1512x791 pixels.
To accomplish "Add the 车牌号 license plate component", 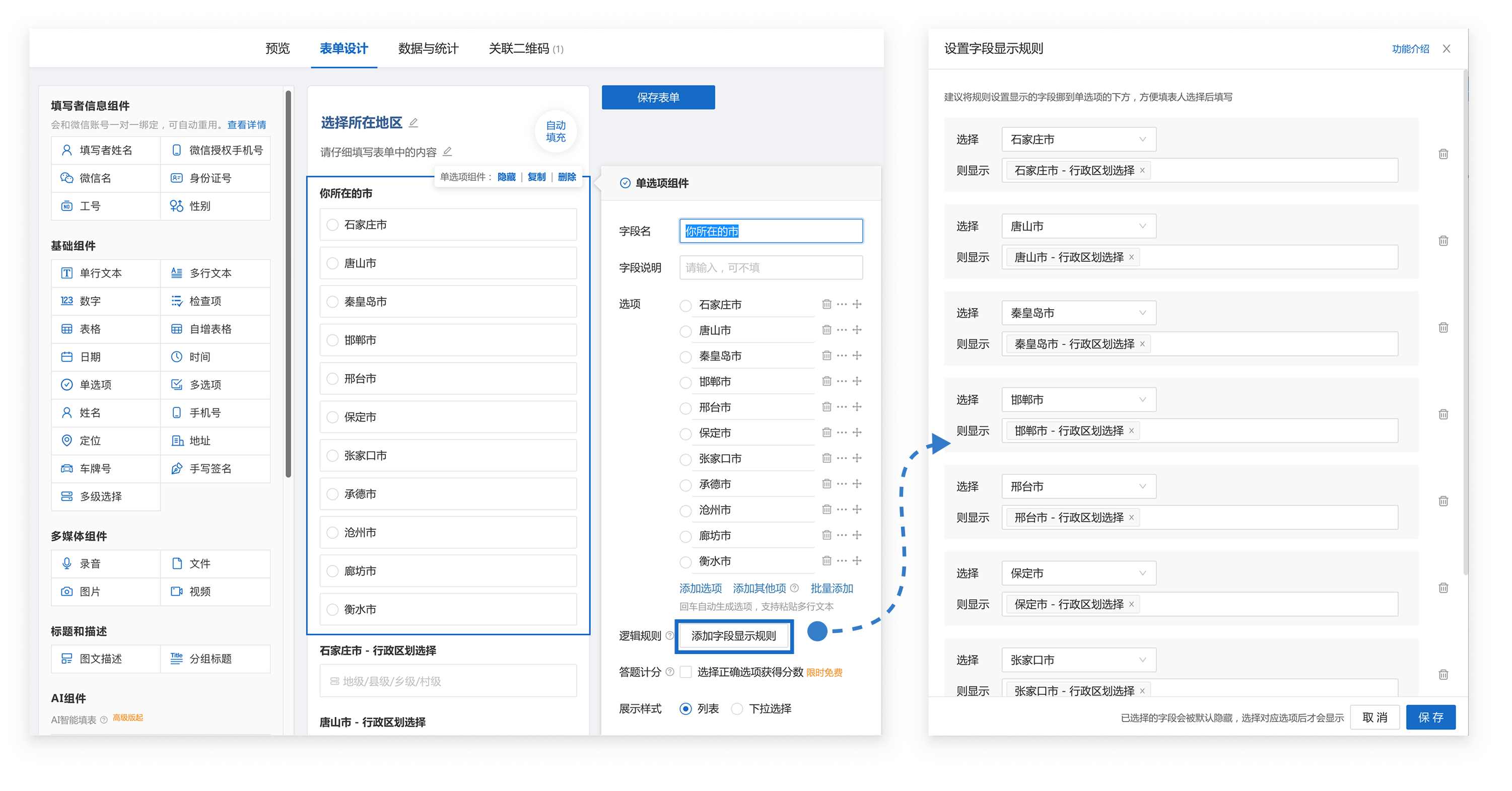I will coord(95,468).
